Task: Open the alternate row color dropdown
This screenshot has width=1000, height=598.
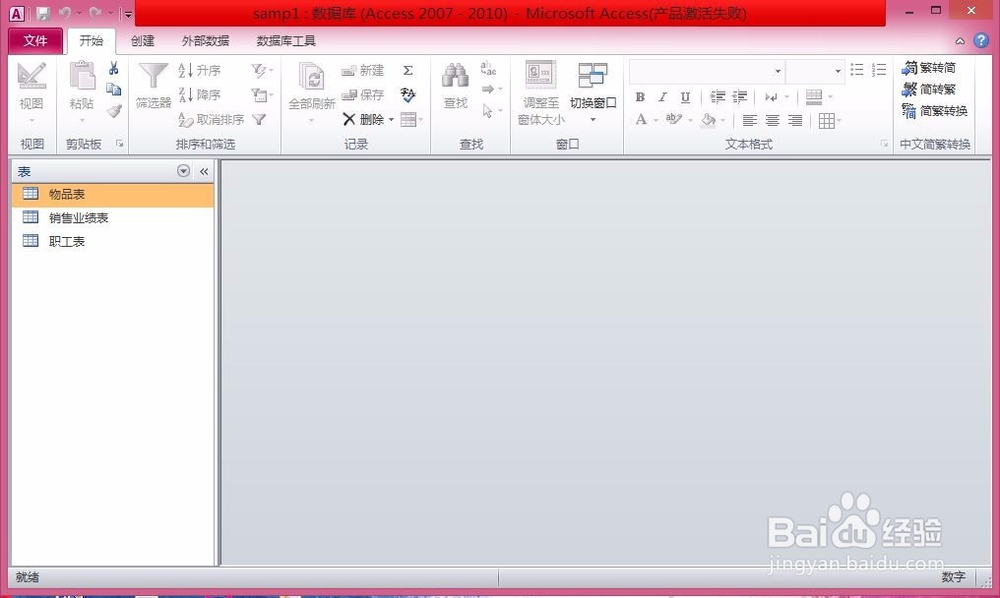Action: 819,97
